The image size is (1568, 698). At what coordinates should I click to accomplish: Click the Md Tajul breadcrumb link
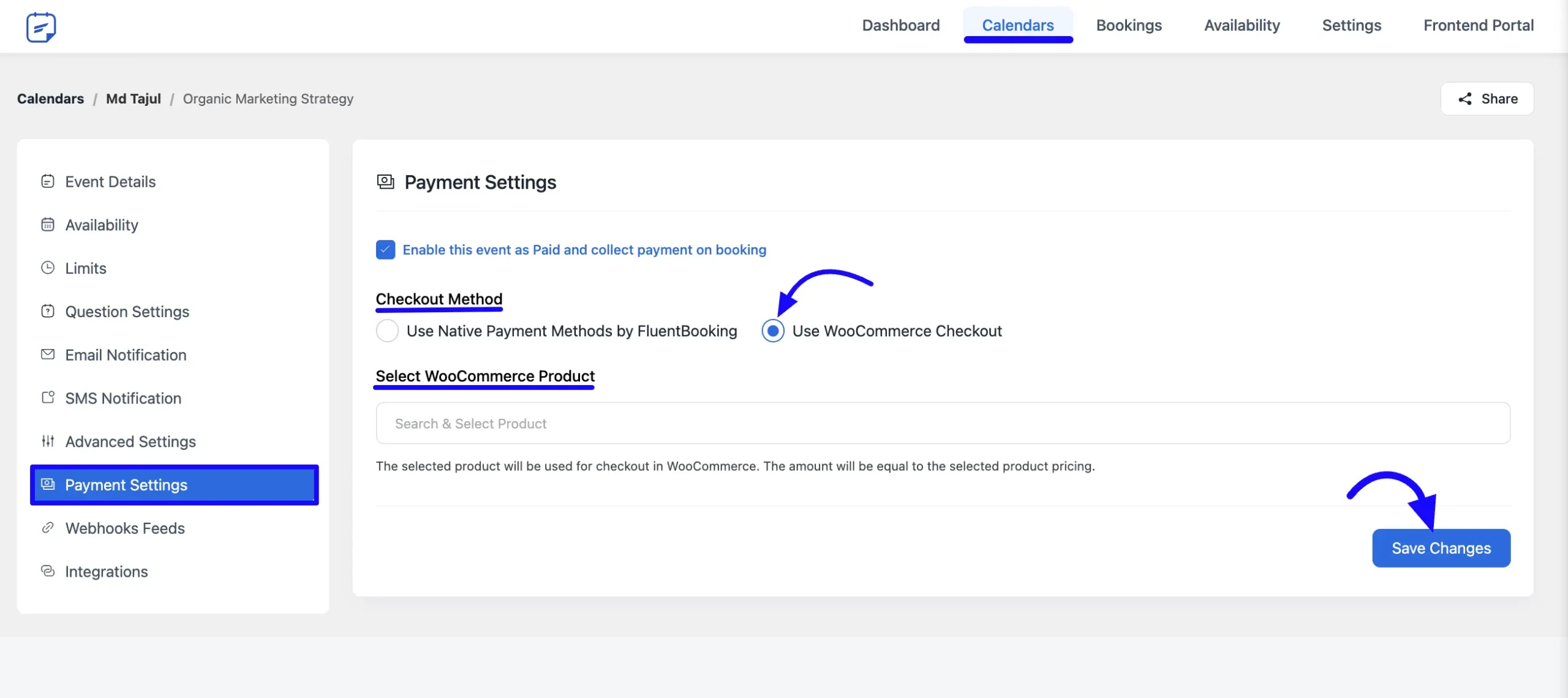tap(134, 99)
